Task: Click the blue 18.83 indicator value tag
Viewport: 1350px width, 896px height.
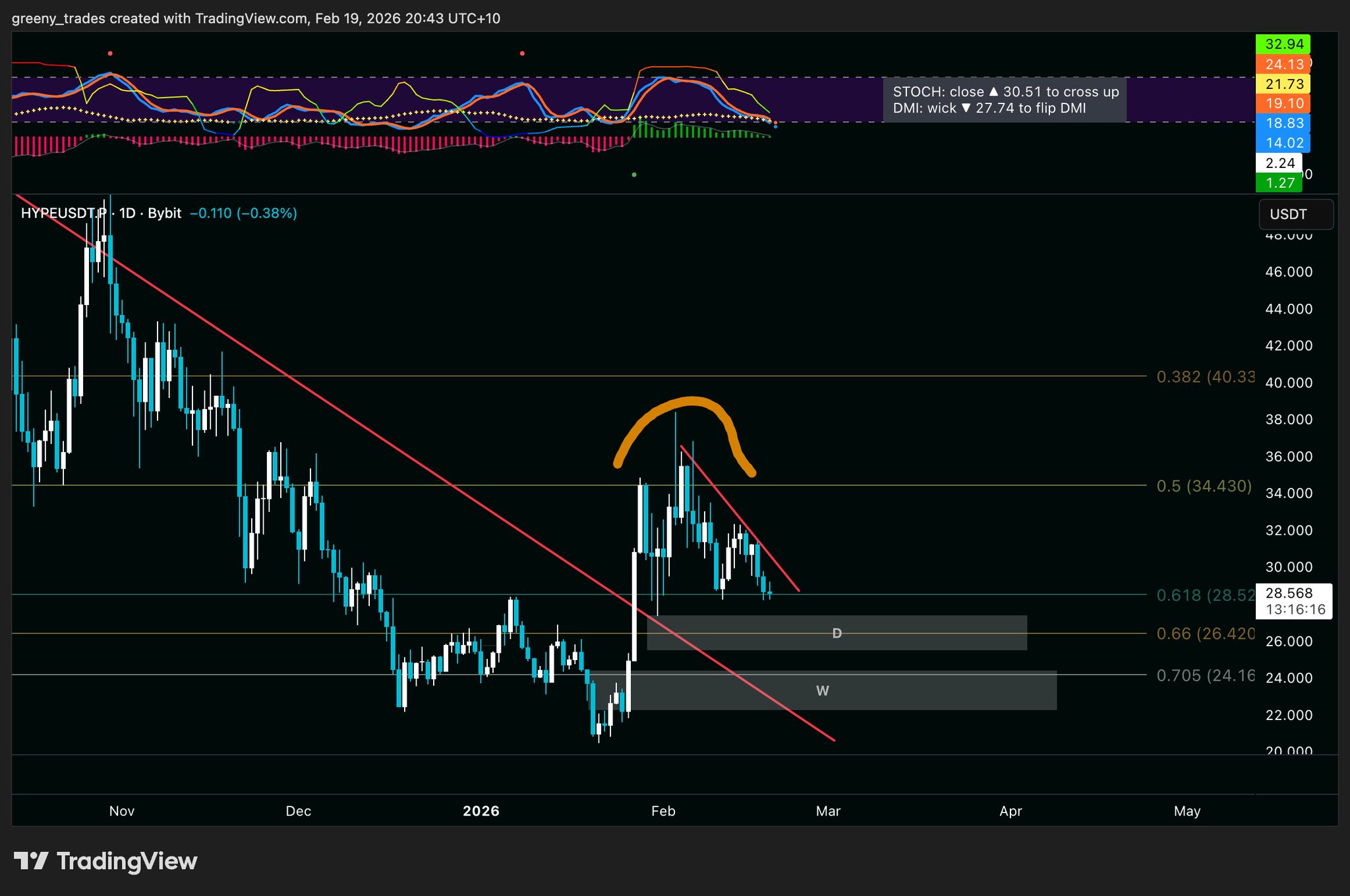Action: 1283,123
